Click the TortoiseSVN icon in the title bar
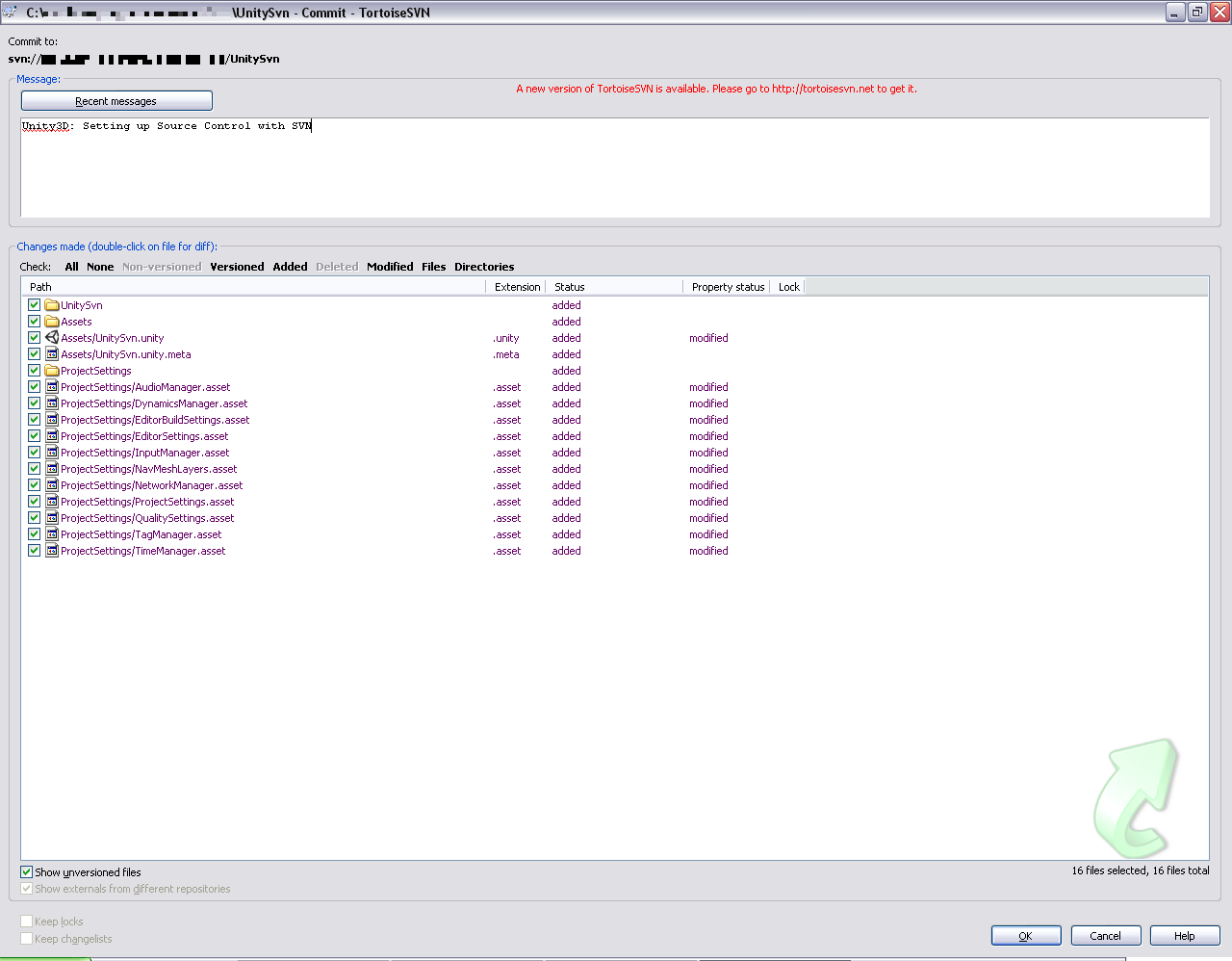 [x=10, y=12]
